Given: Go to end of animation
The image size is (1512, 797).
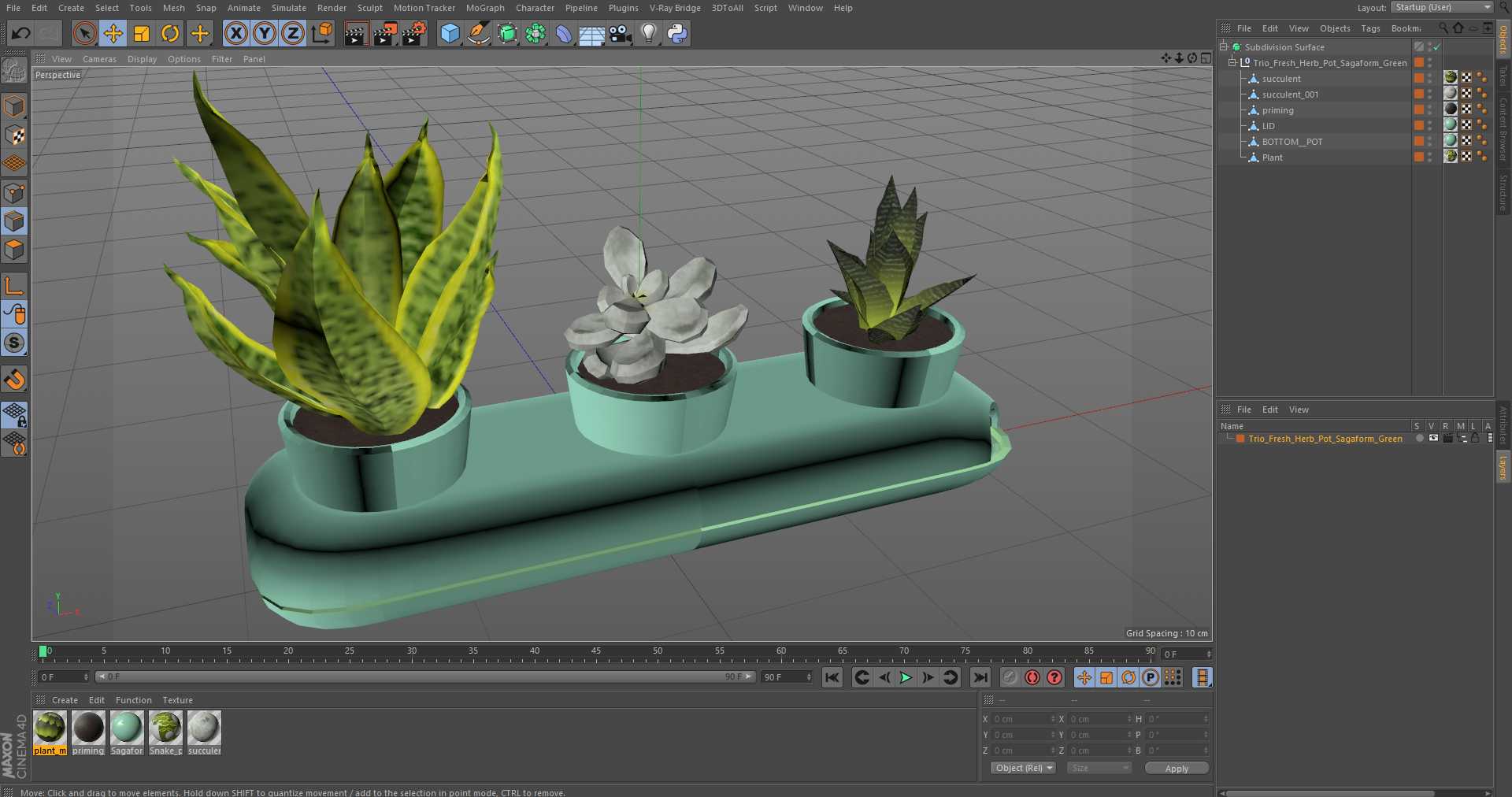Looking at the screenshot, I should point(980,677).
